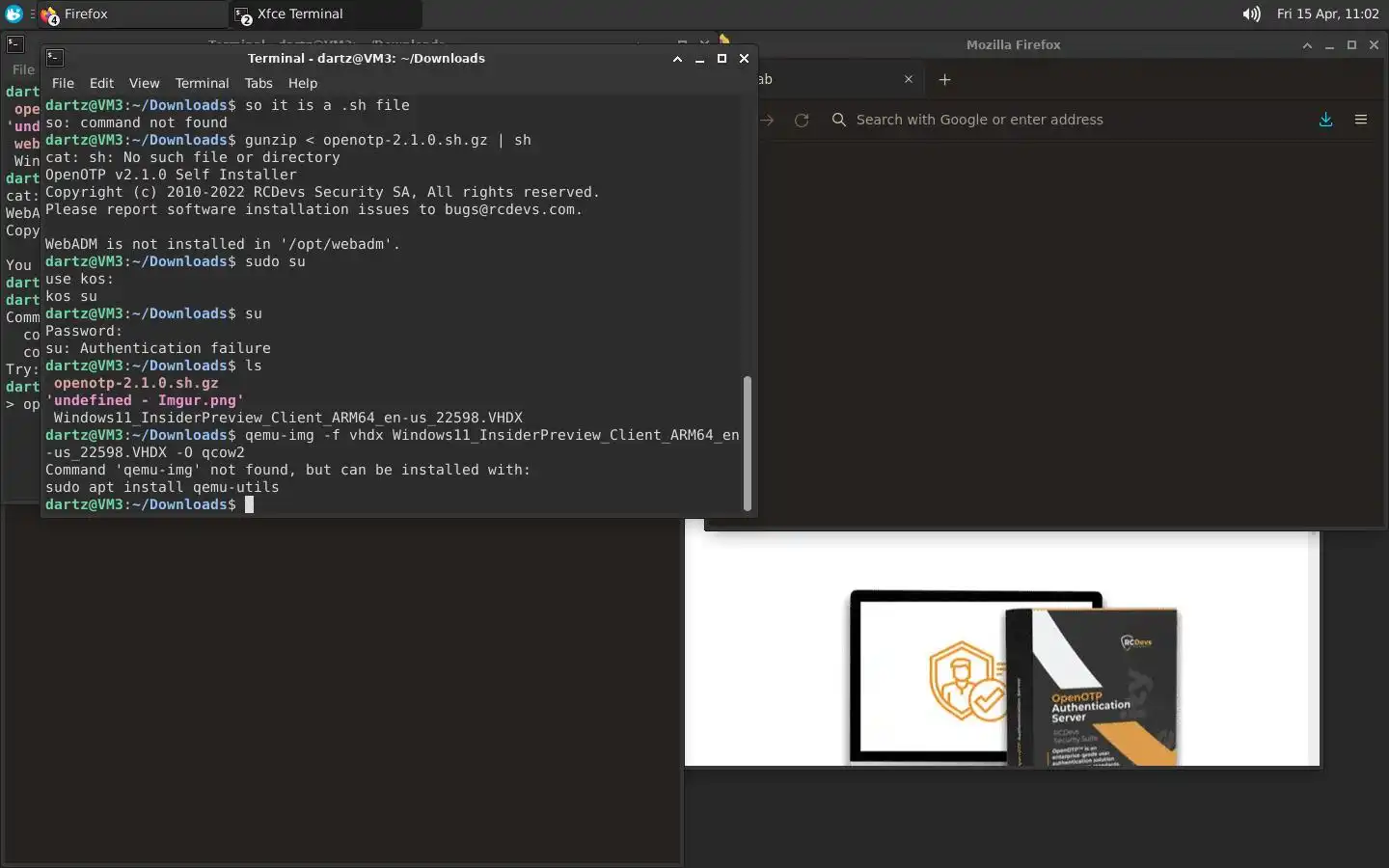Open the front Terminal window menu icon

[x=55, y=58]
